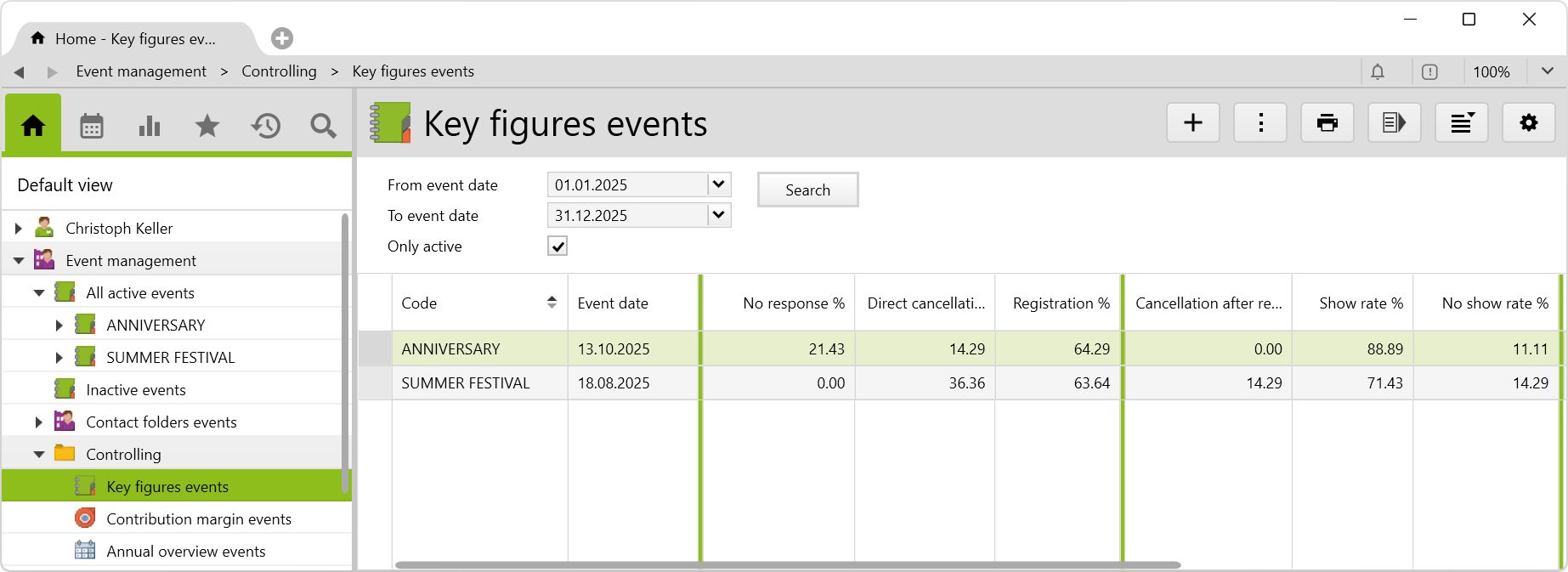Print the key figures list
This screenshot has width=1568, height=572.
coord(1327,123)
